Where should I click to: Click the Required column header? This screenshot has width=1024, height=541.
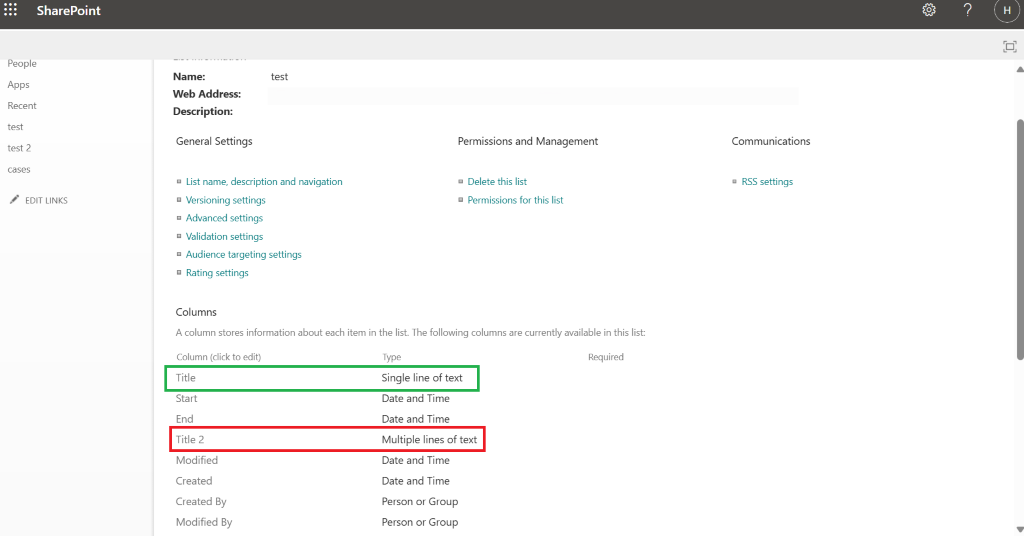605,357
